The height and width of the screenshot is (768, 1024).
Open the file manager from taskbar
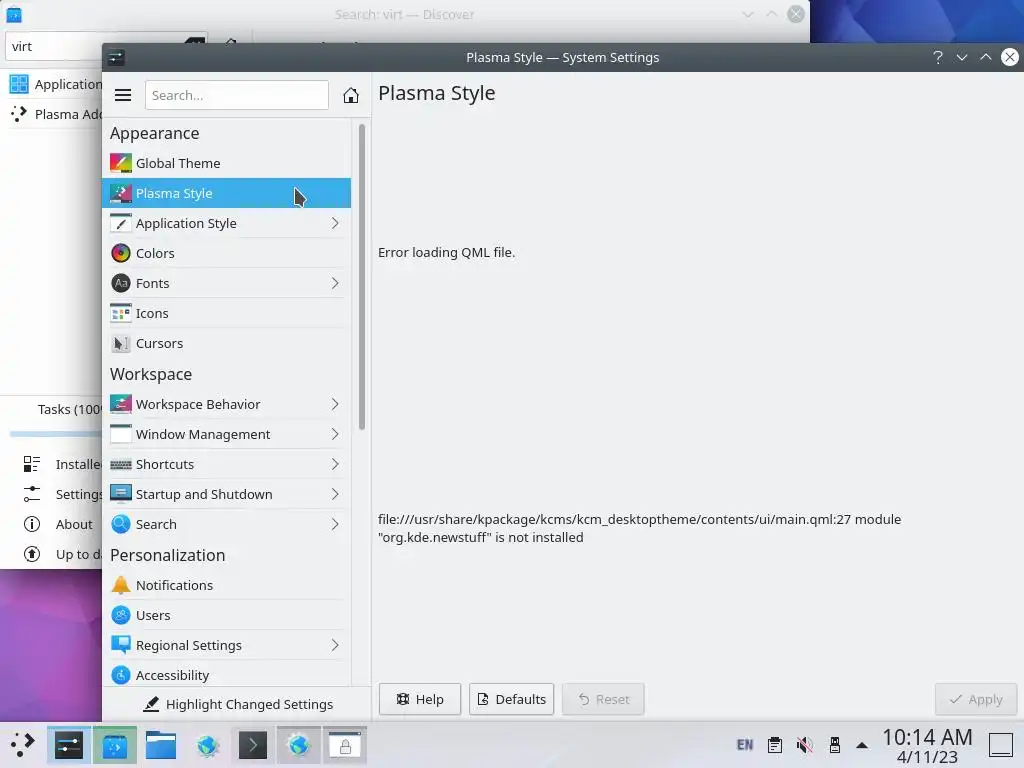(161, 745)
